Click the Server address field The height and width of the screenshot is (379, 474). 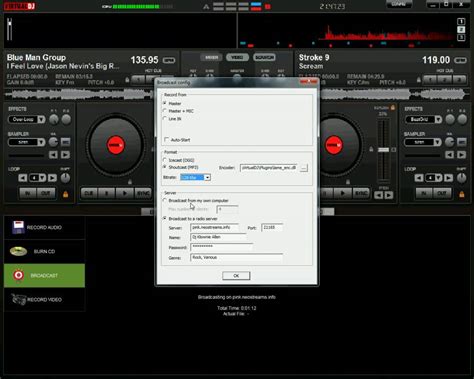point(215,228)
